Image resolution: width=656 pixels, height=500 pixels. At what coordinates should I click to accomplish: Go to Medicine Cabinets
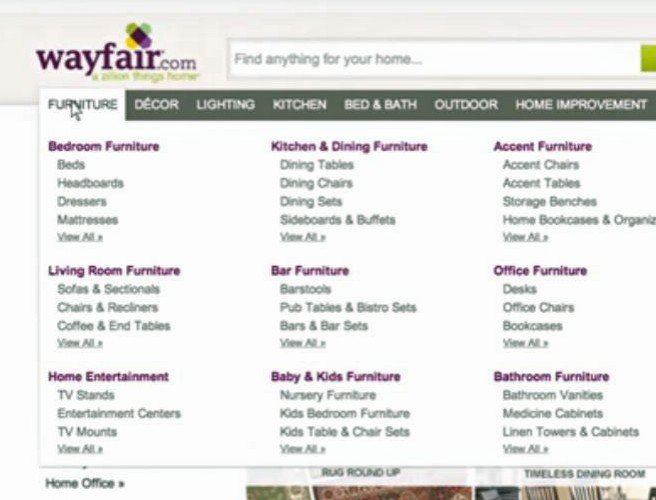coord(553,413)
